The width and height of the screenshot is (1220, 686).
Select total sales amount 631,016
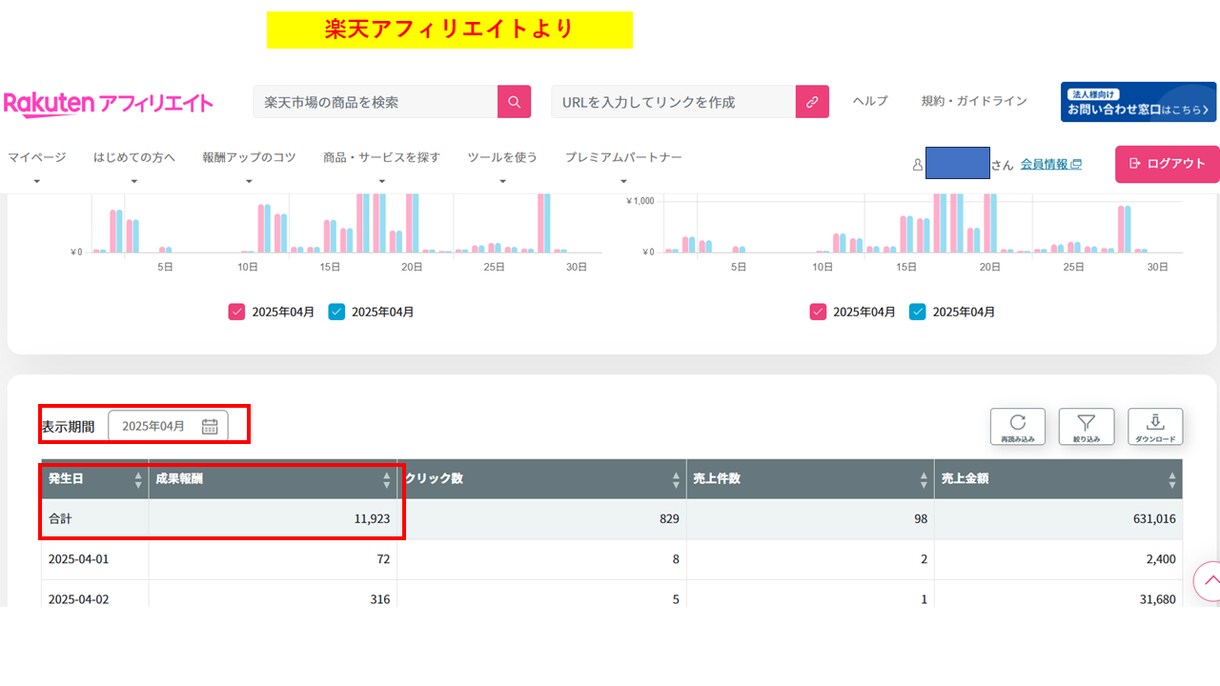tap(1154, 519)
